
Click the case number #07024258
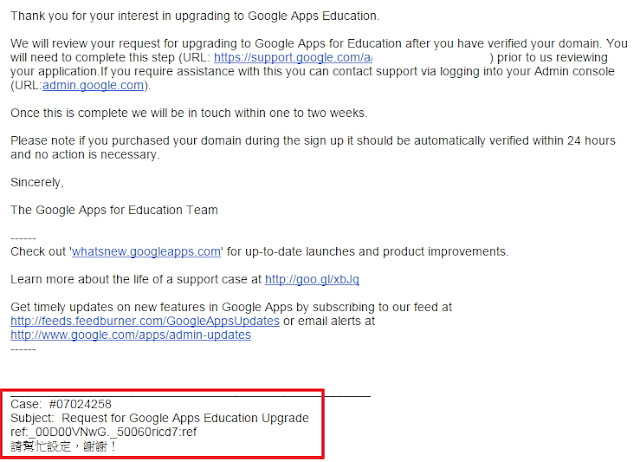[80, 404]
